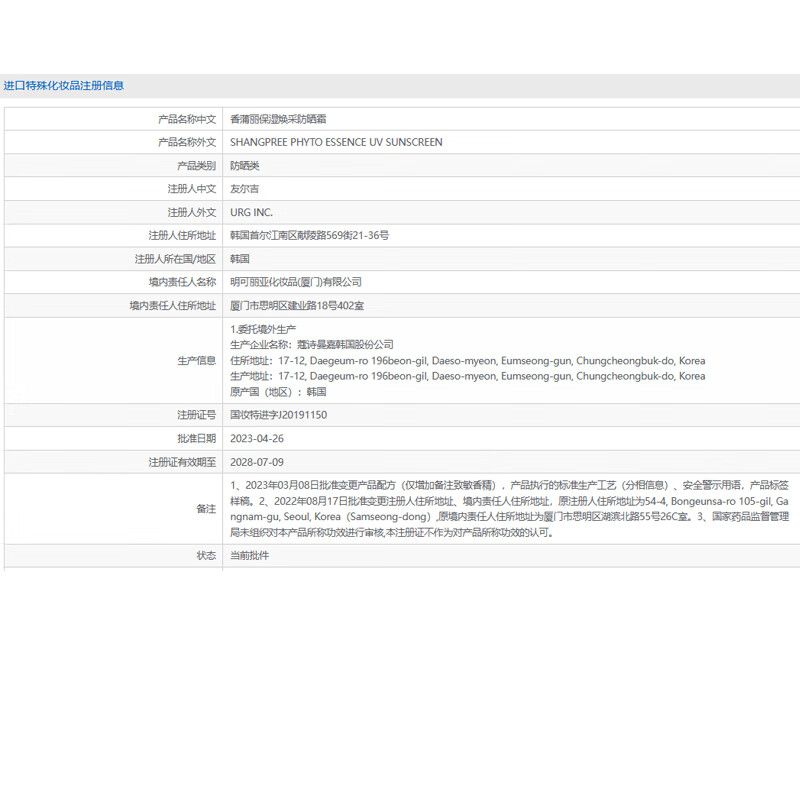Click the URG INC. value
Viewport: 800px width, 800px height.
pyautogui.click(x=252, y=212)
